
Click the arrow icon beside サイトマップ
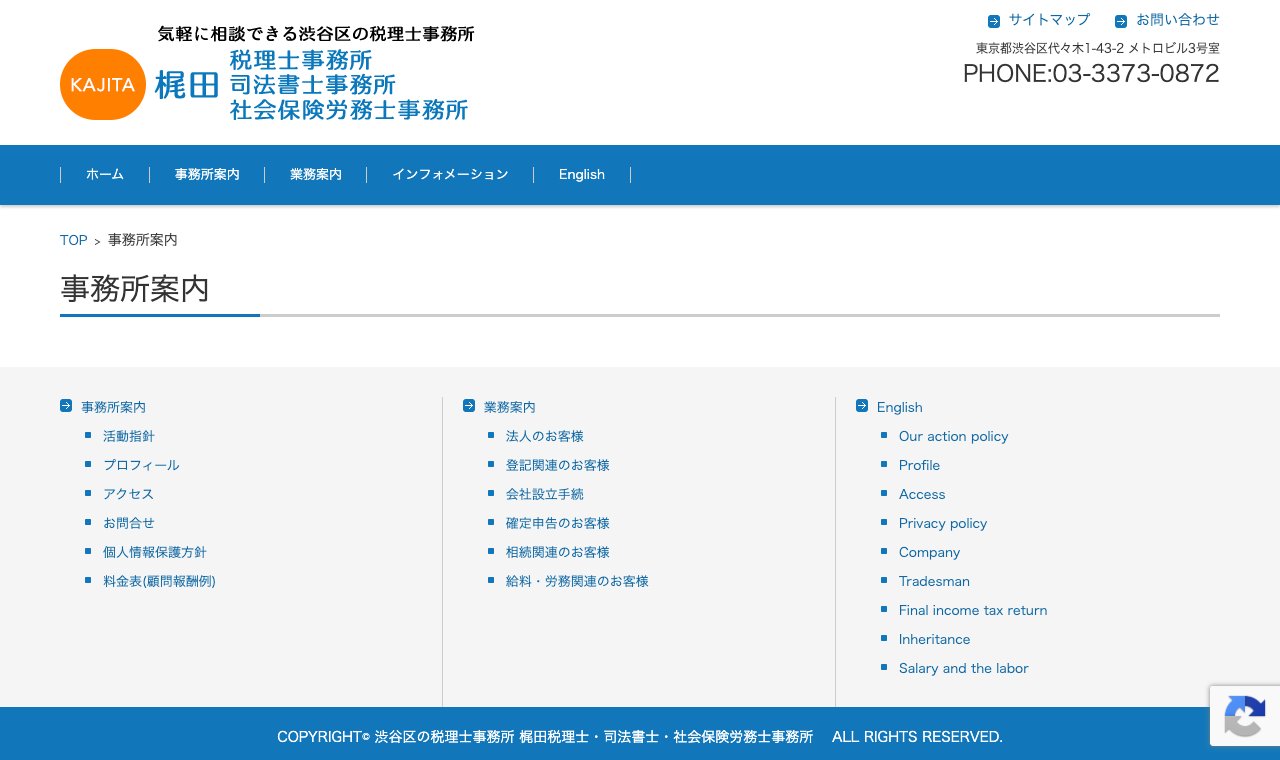[994, 21]
